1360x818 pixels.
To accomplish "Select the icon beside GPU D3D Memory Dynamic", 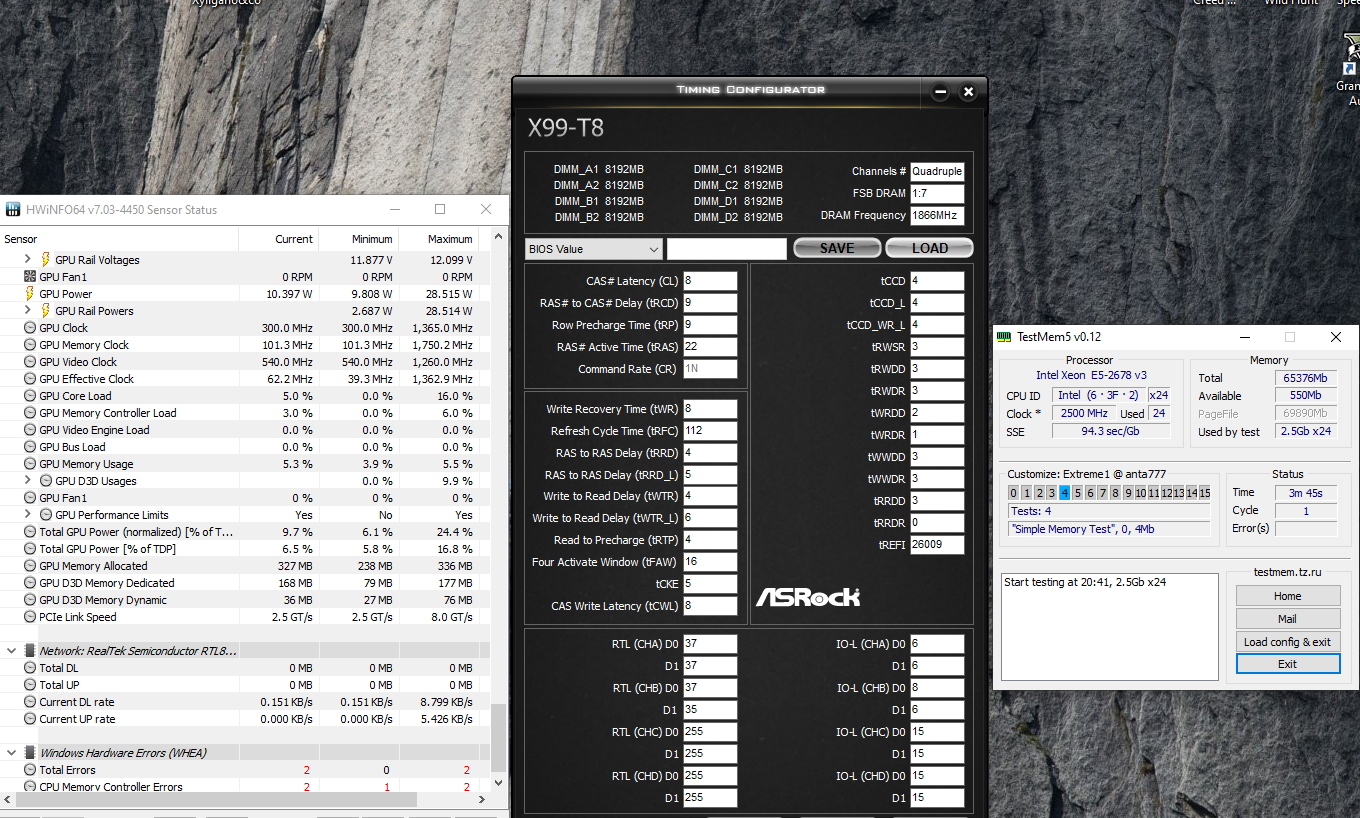I will (30, 600).
